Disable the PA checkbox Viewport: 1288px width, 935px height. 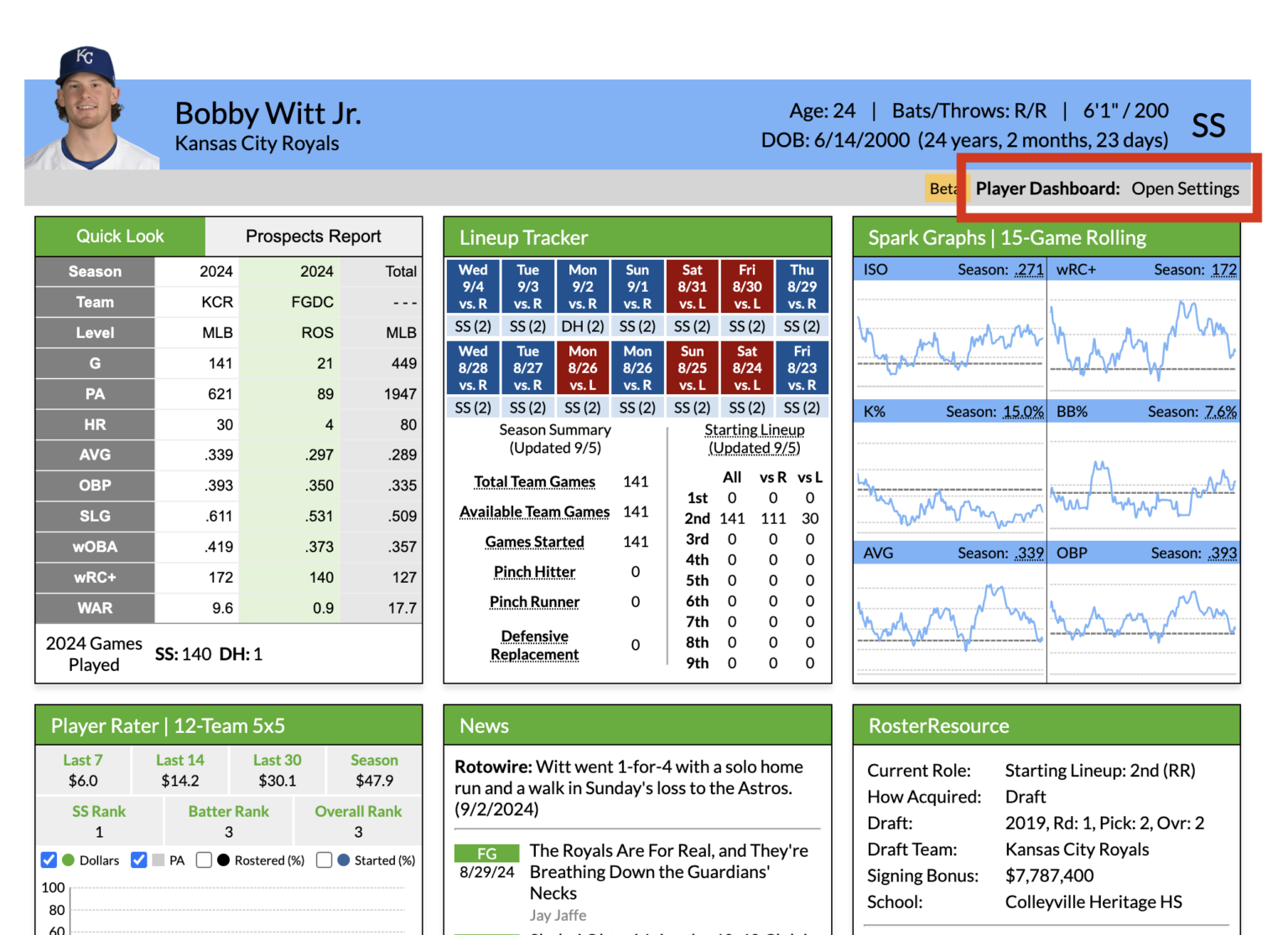pos(138,860)
